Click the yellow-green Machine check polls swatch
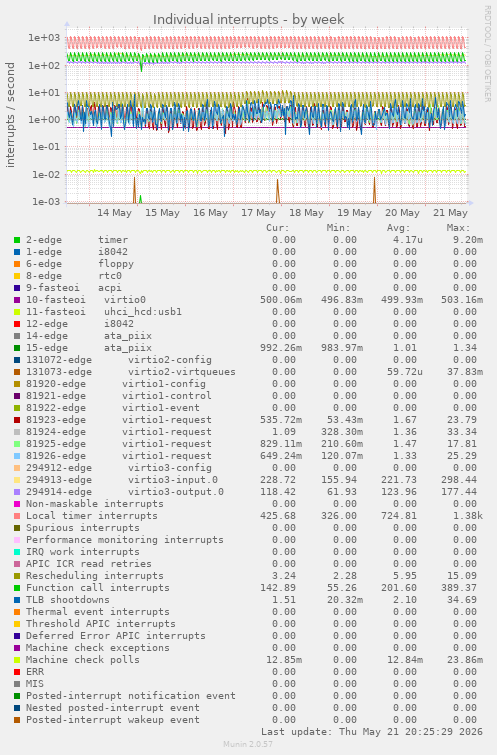497x755 pixels. pyautogui.click(x=17, y=660)
